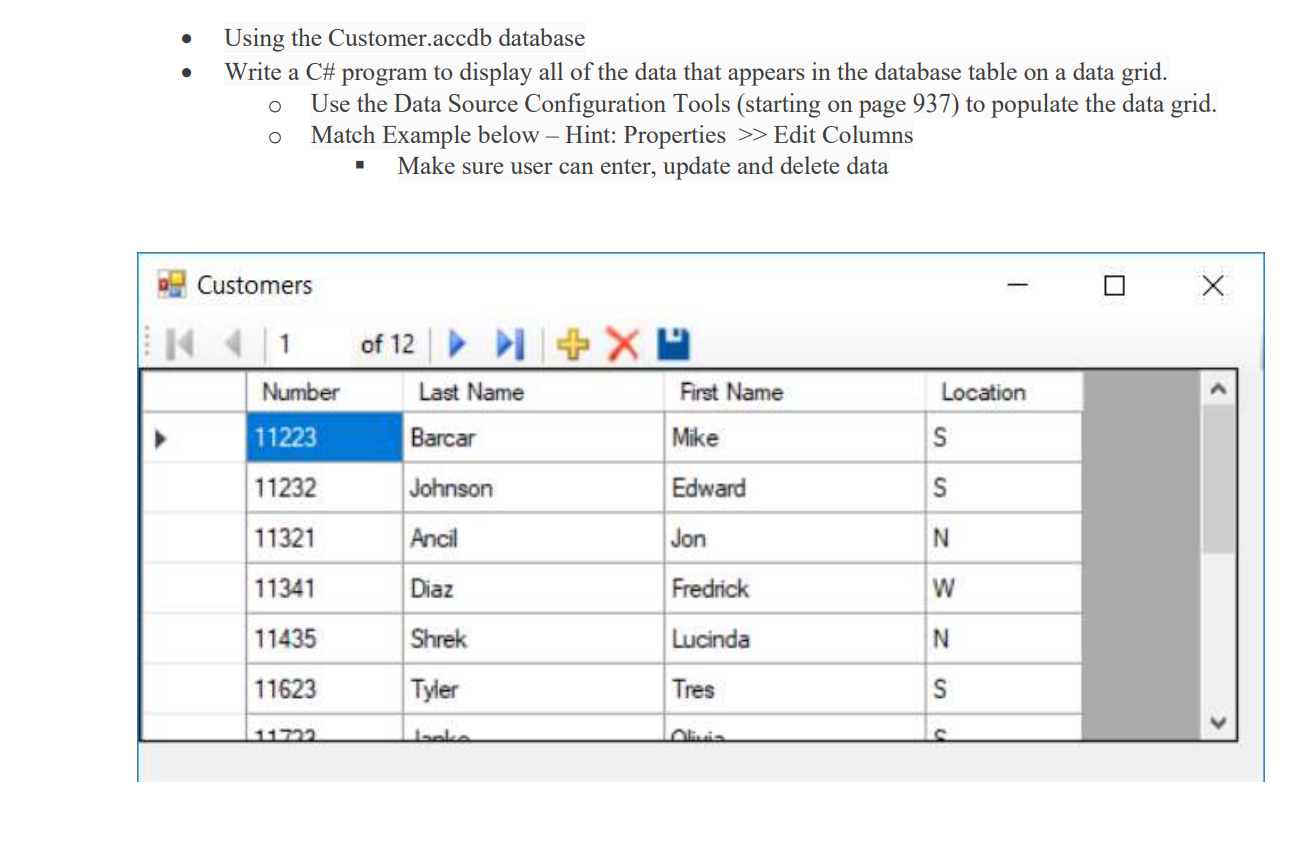Click last name Ancil cell
This screenshot has height=865, width=1296.
coord(533,538)
